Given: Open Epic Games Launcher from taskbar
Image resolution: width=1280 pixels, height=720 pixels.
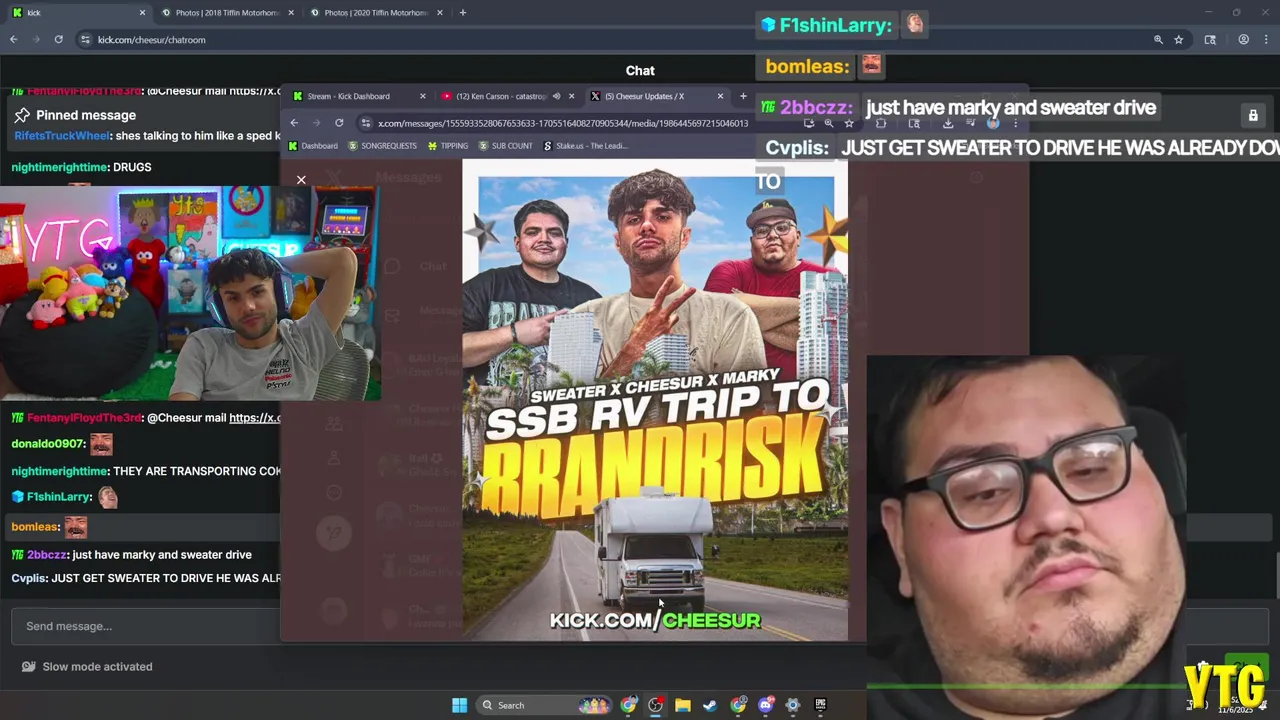Looking at the screenshot, I should point(820,705).
